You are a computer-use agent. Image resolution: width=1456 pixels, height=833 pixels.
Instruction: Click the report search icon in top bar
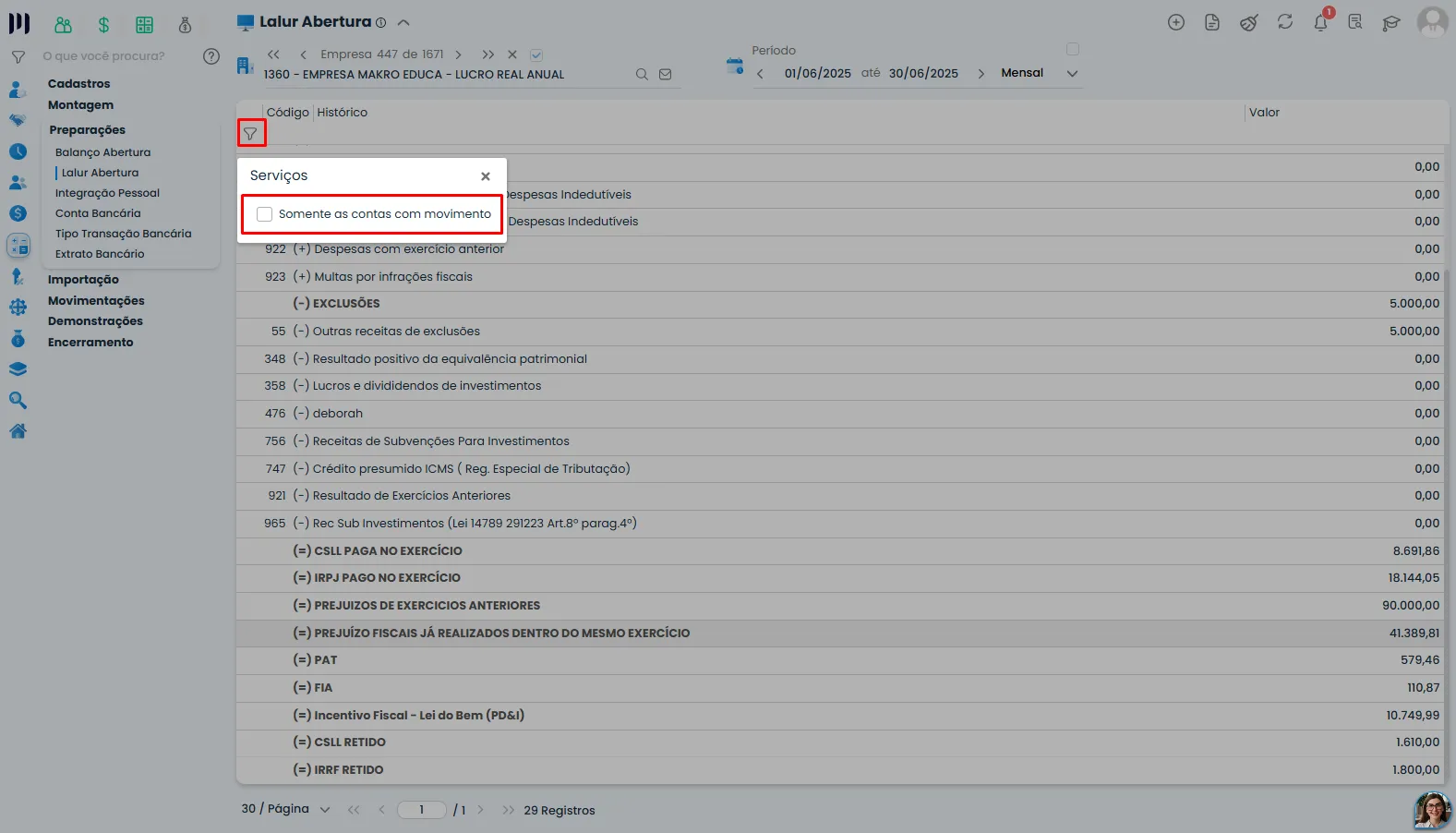pyautogui.click(x=1355, y=22)
